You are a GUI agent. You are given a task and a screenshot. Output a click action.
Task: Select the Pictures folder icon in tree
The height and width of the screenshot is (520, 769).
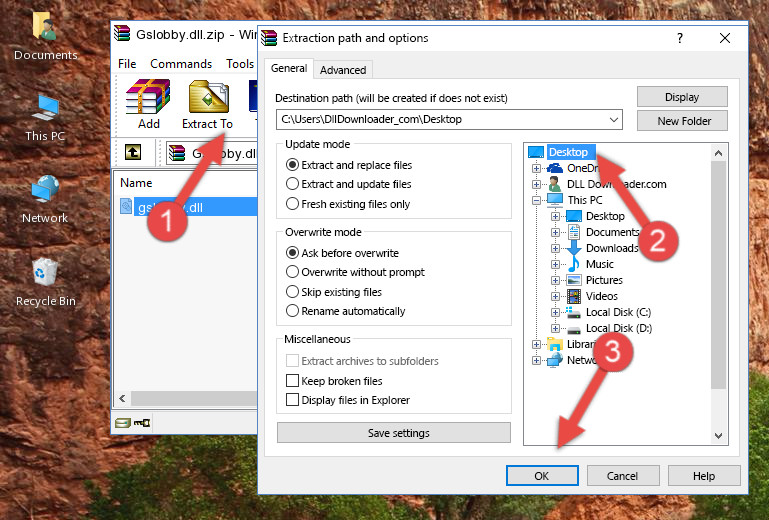tap(574, 280)
